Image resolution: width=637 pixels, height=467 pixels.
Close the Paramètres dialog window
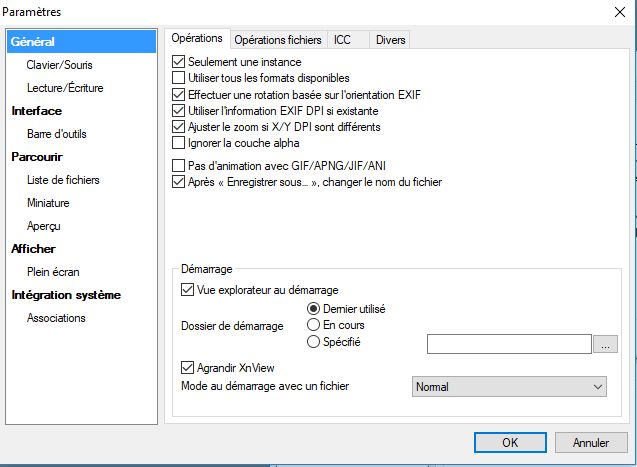pyautogui.click(x=617, y=12)
